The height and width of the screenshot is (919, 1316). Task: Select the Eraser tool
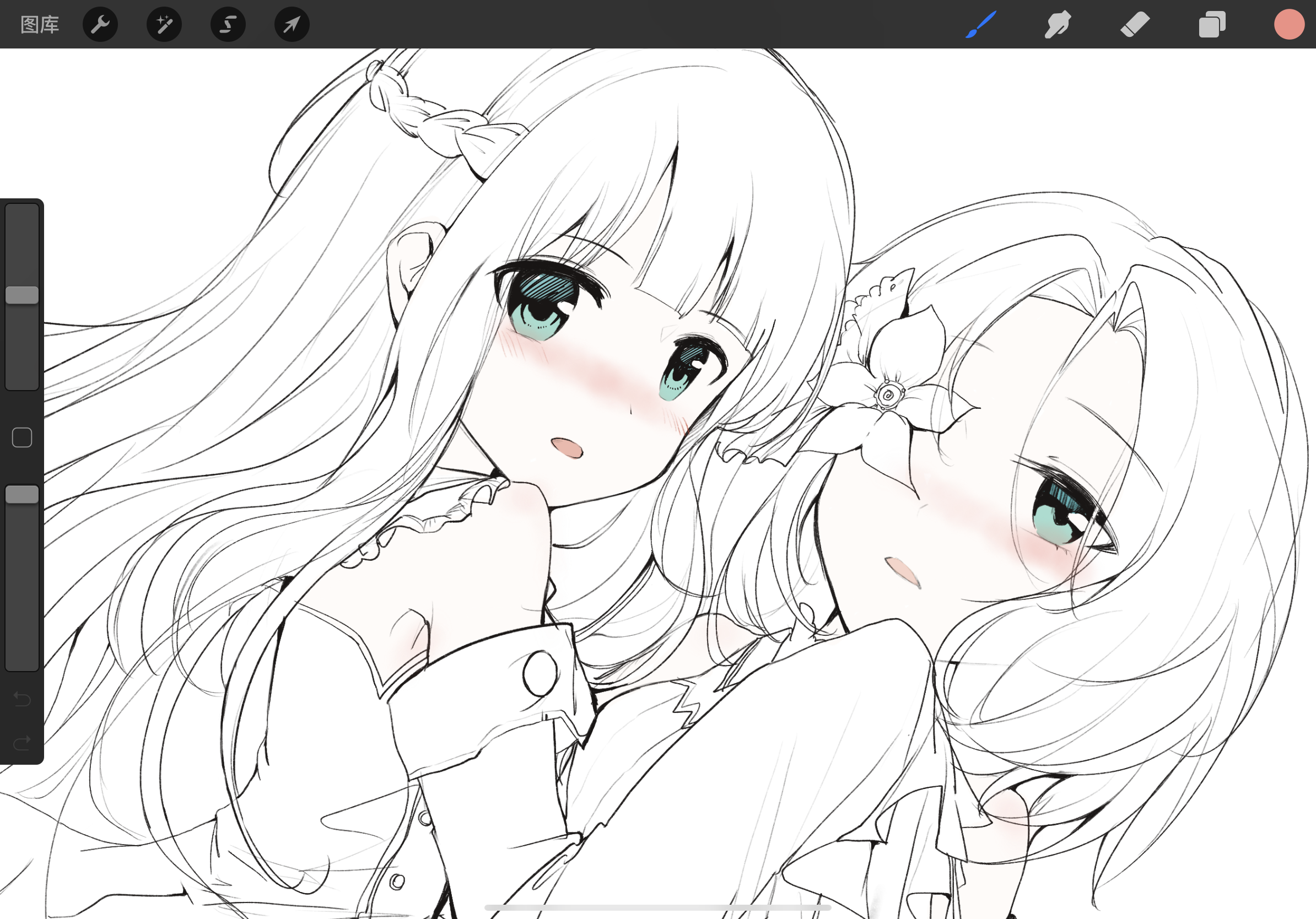click(x=1134, y=25)
